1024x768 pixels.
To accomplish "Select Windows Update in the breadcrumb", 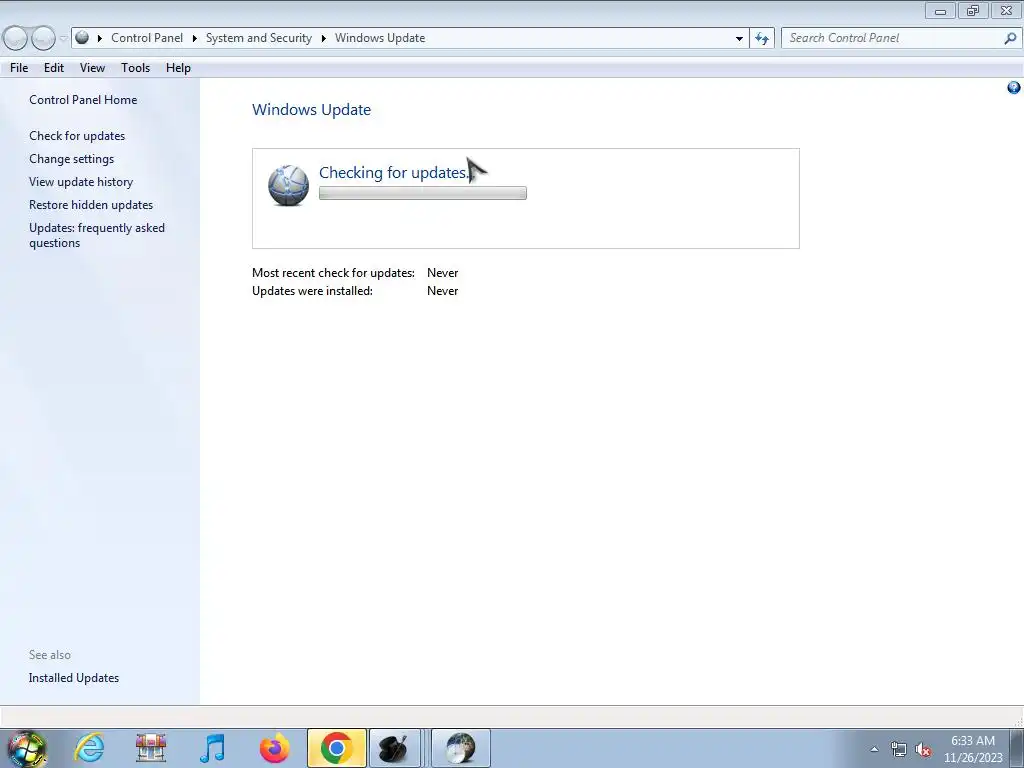I will click(x=380, y=38).
